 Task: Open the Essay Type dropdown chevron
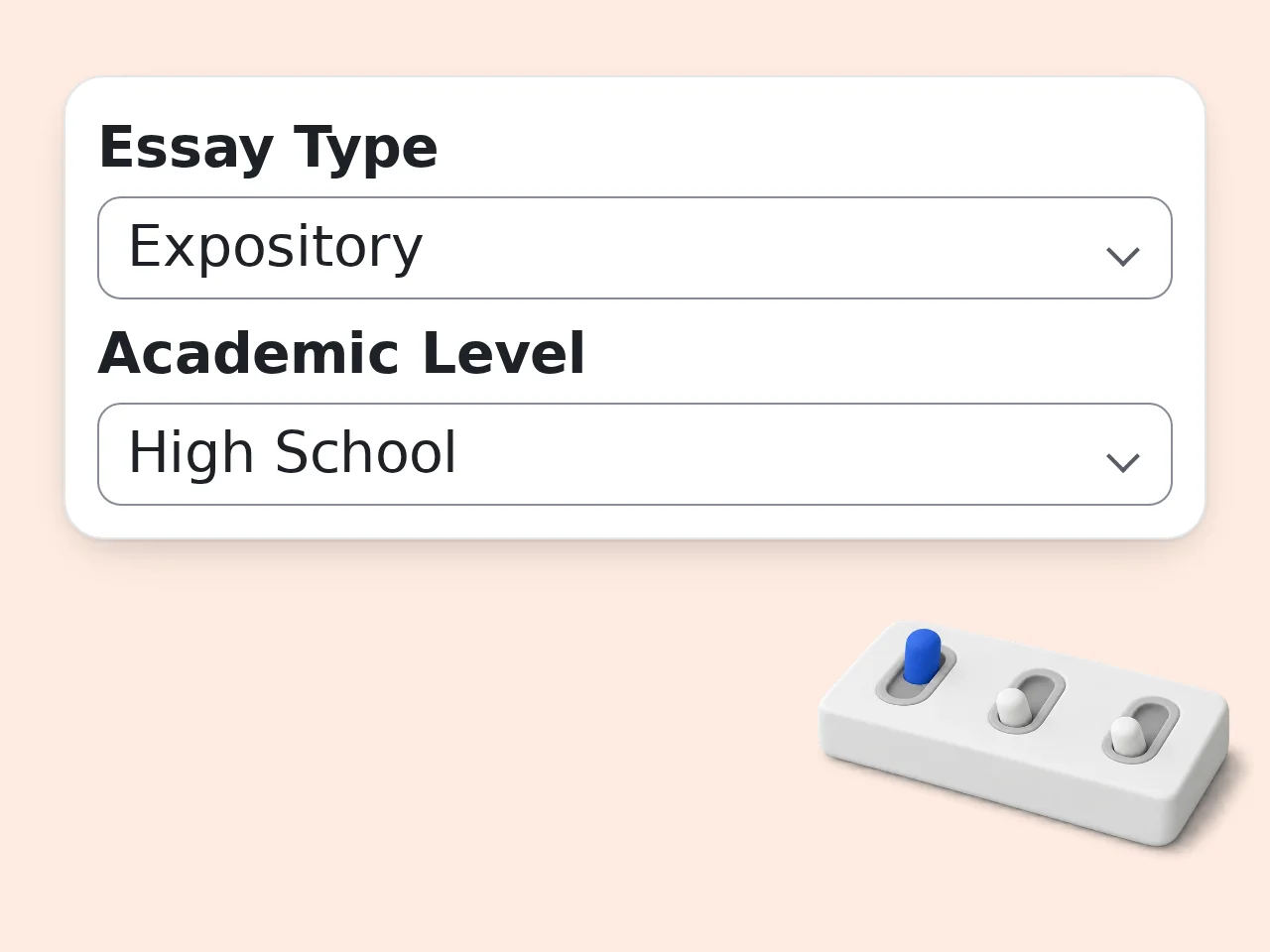pyautogui.click(x=1122, y=257)
